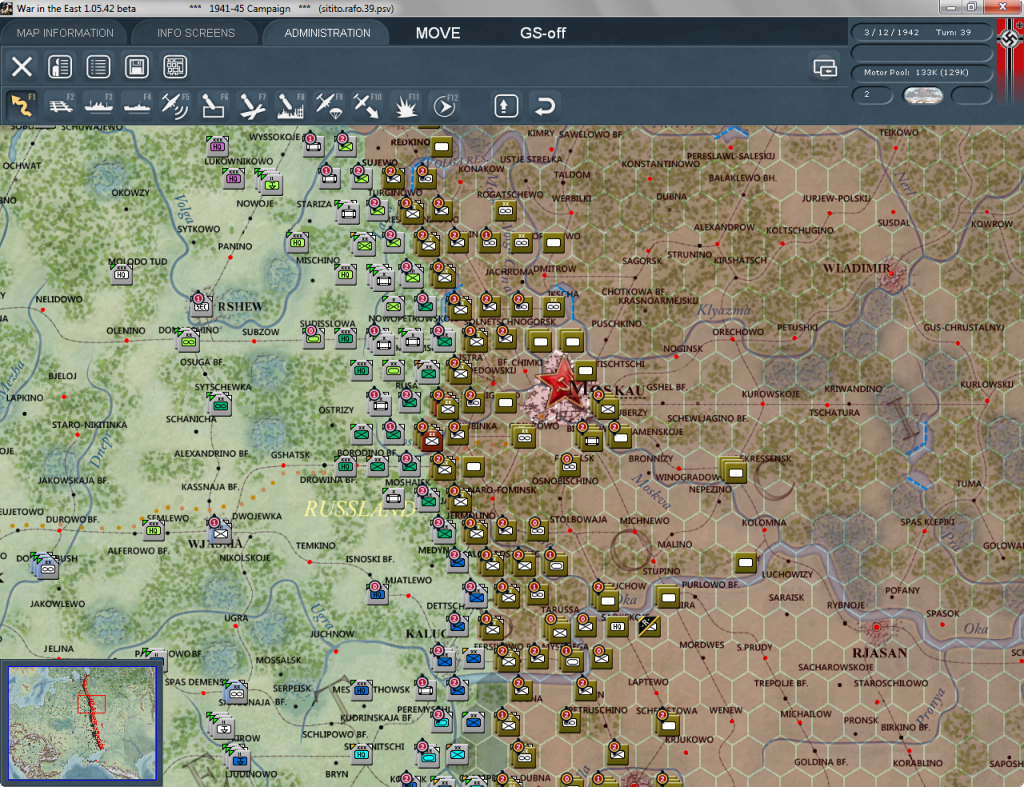Image resolution: width=1024 pixels, height=787 pixels.
Task: Select the SEC unit counter at Rshew
Action: (202, 306)
